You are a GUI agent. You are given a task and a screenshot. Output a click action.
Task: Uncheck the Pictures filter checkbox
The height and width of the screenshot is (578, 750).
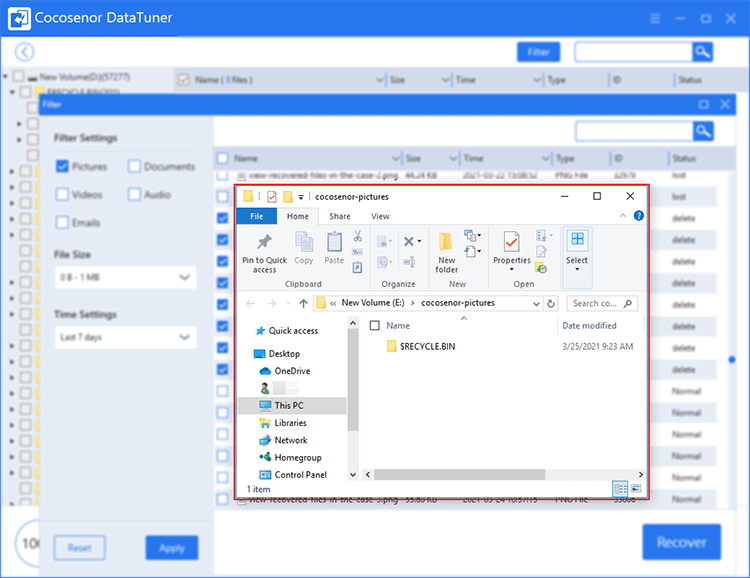[x=62, y=166]
